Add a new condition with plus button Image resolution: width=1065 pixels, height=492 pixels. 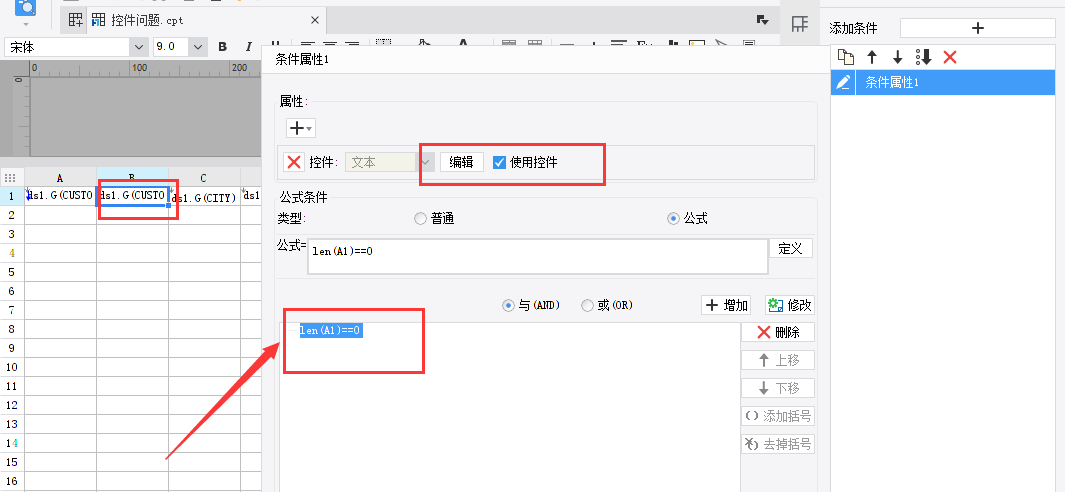[977, 28]
